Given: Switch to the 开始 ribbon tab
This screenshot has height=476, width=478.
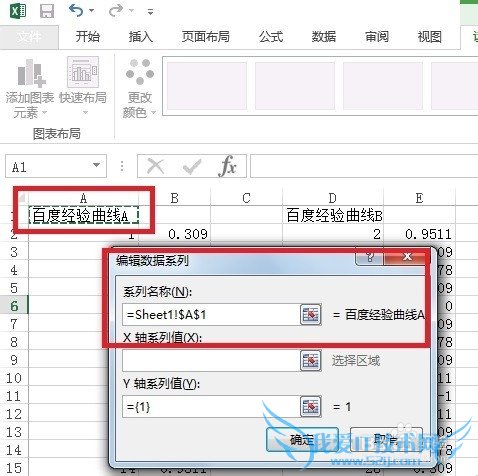Looking at the screenshot, I should pos(88,36).
